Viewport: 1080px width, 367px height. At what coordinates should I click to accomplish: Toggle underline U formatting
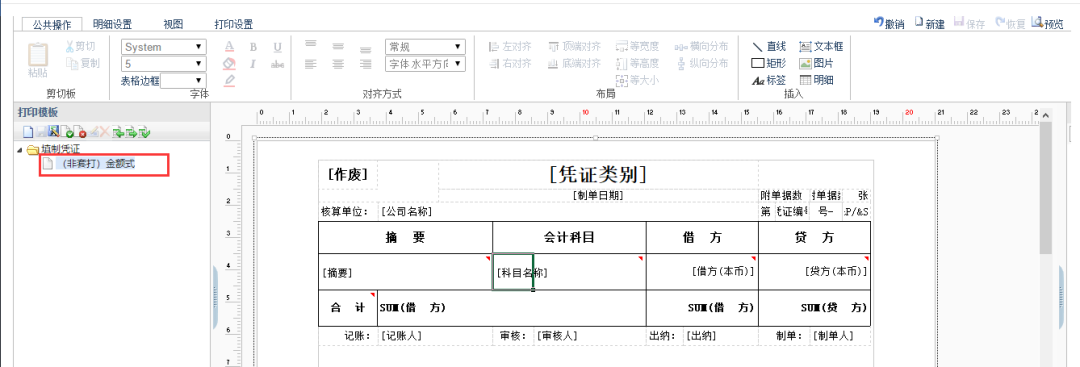[x=278, y=48]
